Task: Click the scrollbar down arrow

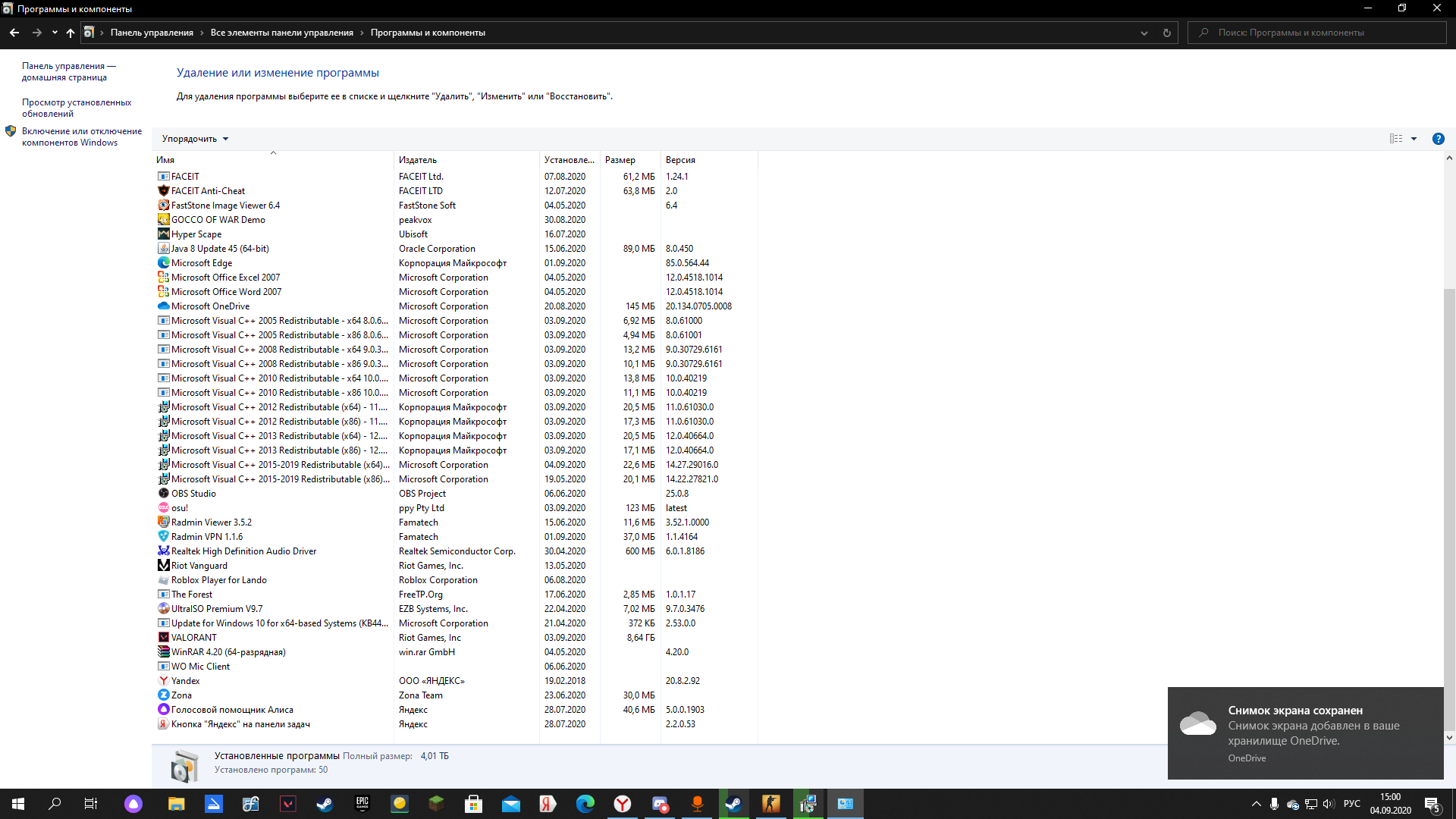Action: (1449, 737)
